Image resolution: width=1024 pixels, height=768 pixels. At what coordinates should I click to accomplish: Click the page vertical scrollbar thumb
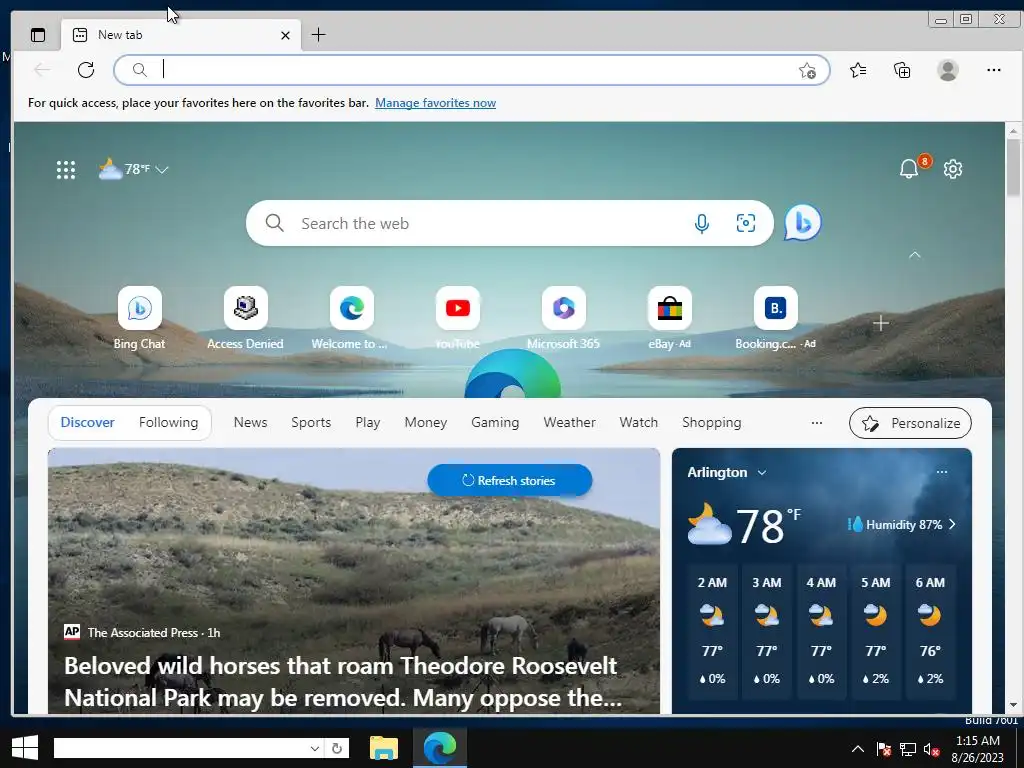[x=1013, y=167]
